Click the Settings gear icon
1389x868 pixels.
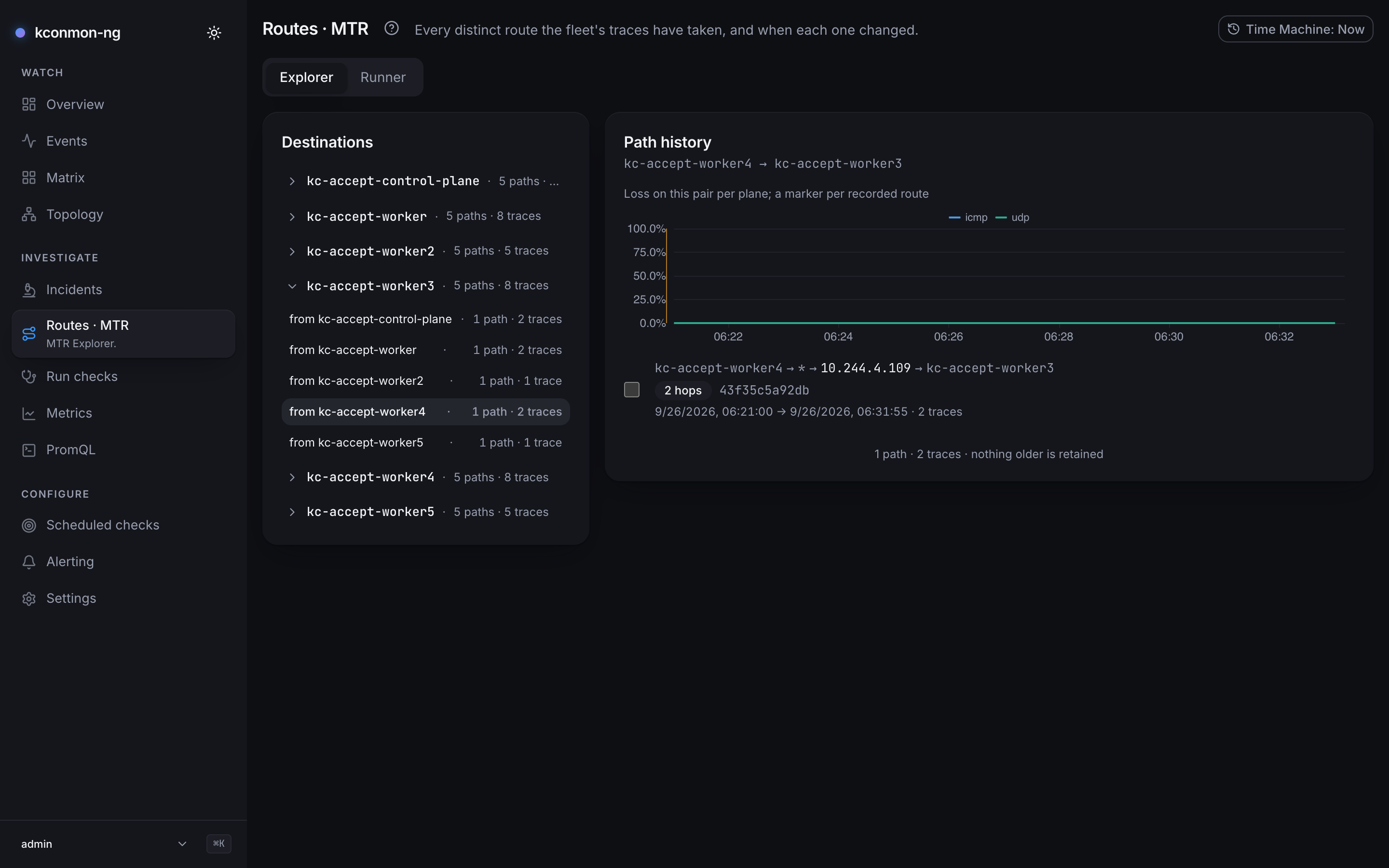[29, 599]
